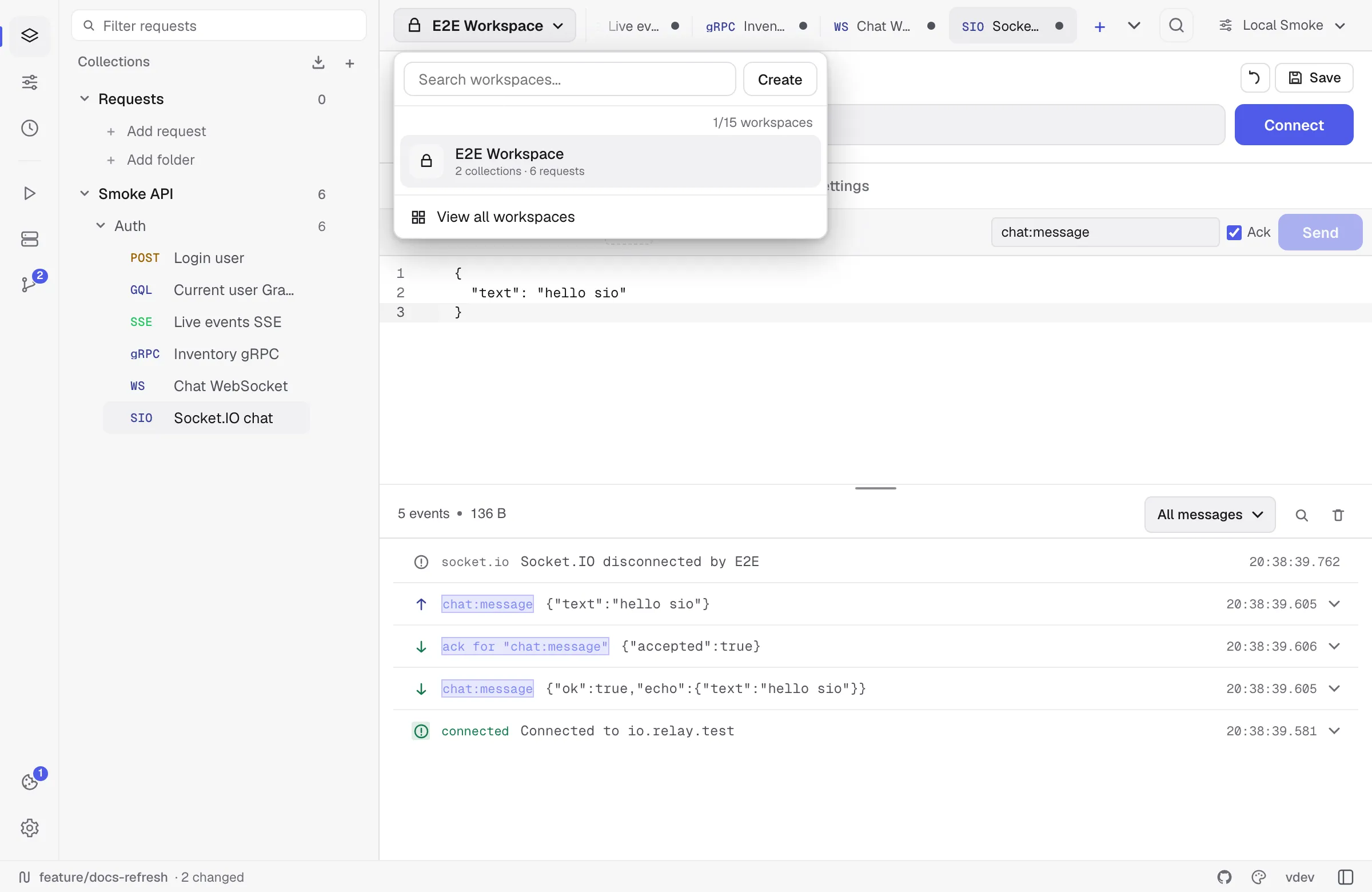The height and width of the screenshot is (892, 1372).
Task: Open the Local Smoke environment dropdown
Action: coord(1282,25)
